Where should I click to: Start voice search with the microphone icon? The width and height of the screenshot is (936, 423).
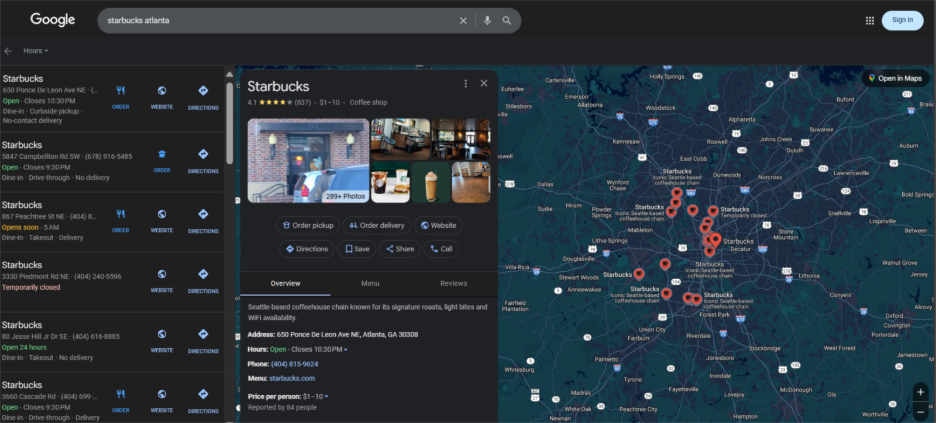pyautogui.click(x=487, y=21)
